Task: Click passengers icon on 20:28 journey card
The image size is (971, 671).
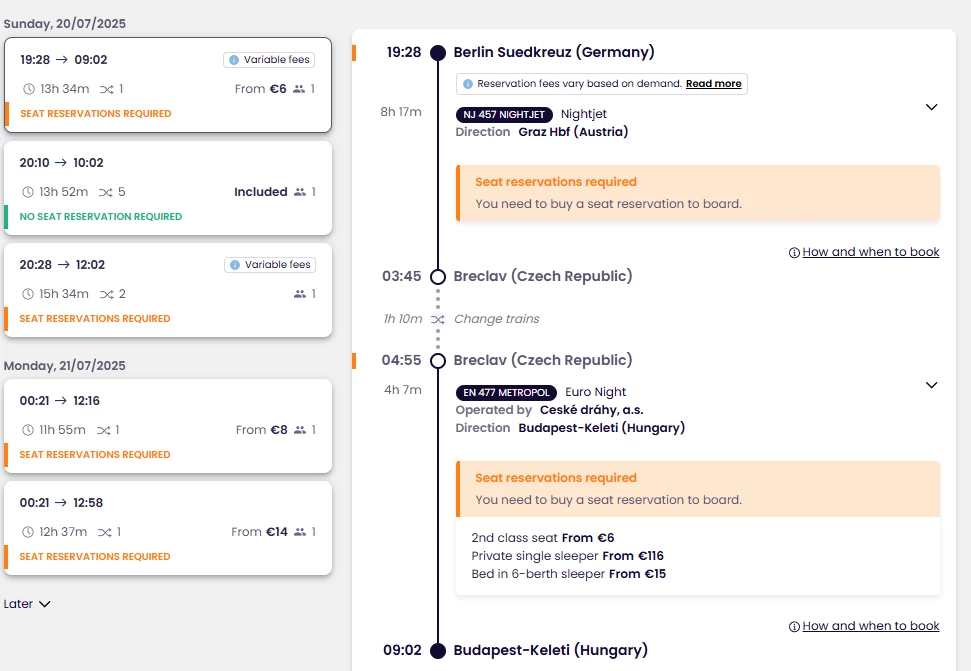Action: pyautogui.click(x=300, y=294)
